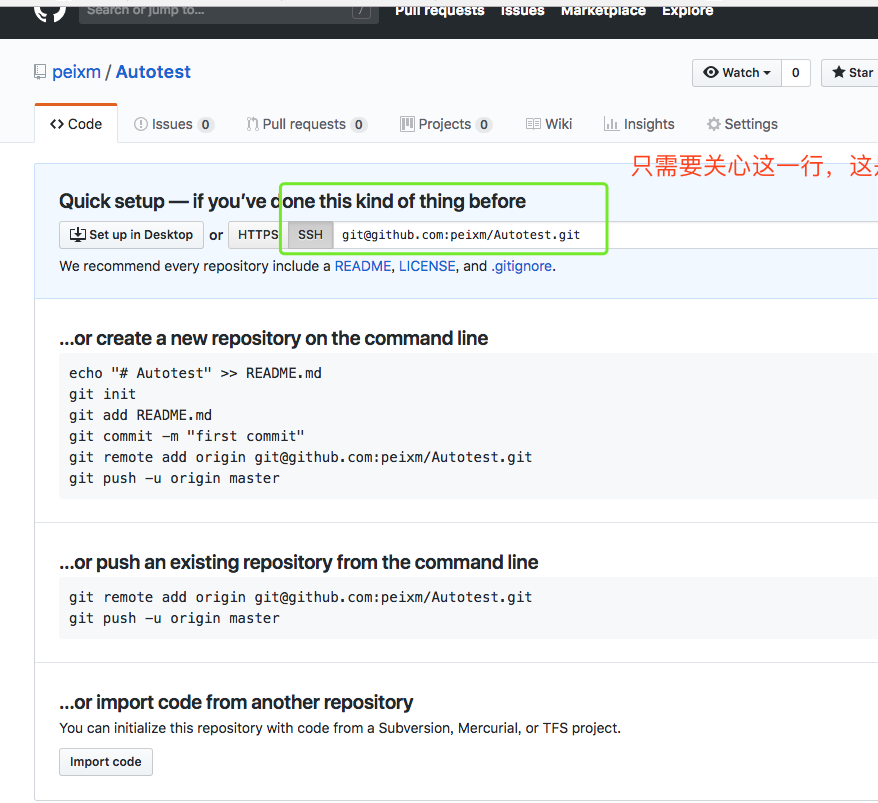This screenshot has width=878, height=803.
Task: Click the watchers count 0
Action: coord(796,73)
